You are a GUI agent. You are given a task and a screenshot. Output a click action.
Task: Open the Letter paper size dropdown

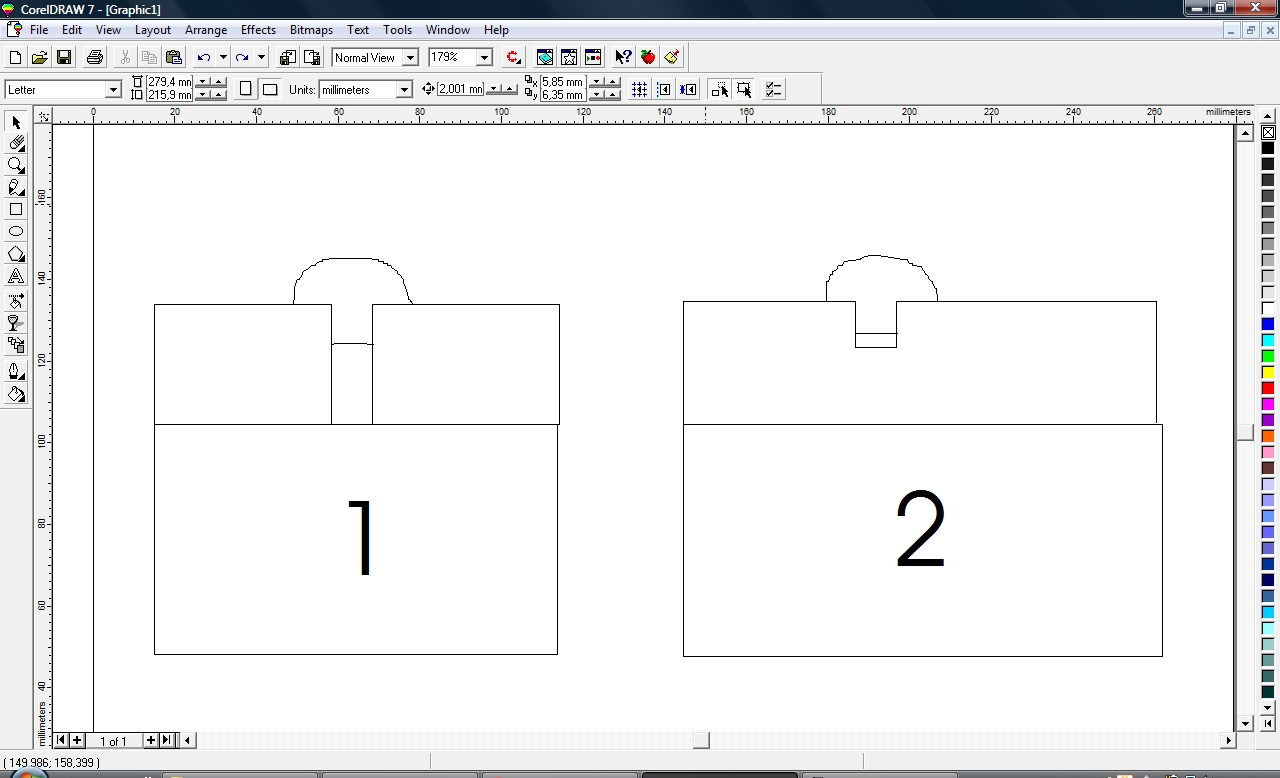(113, 90)
